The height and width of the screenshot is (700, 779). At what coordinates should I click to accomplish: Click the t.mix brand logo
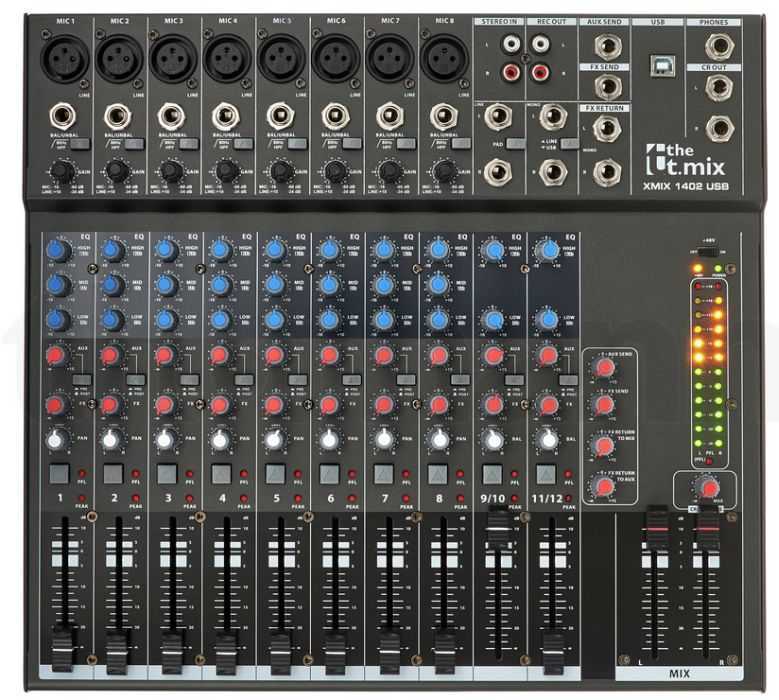point(685,160)
